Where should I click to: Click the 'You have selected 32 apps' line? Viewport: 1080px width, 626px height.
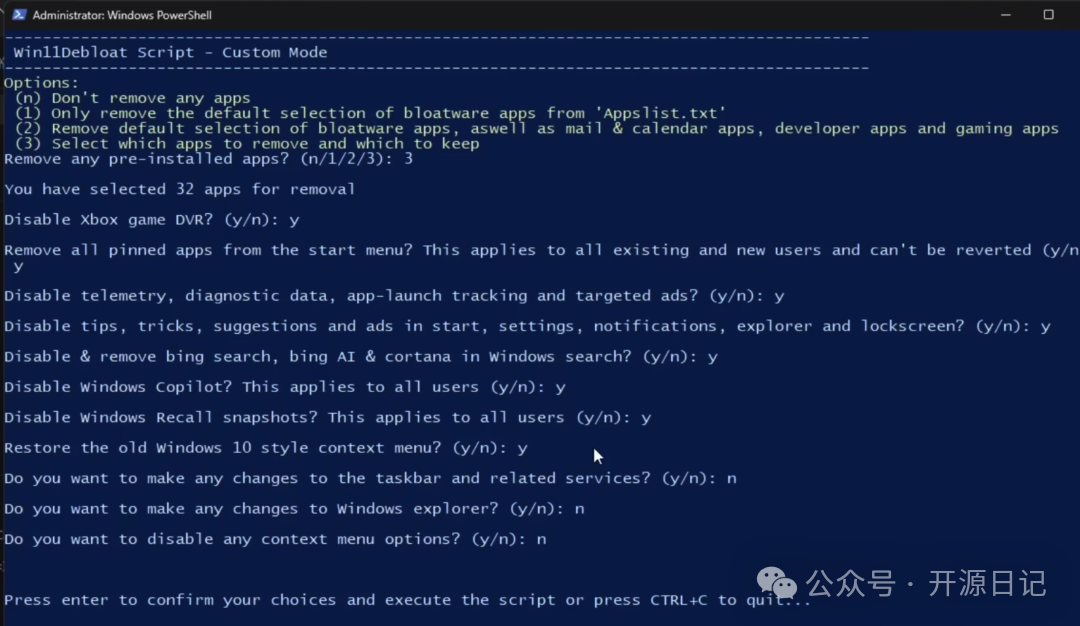tap(180, 189)
